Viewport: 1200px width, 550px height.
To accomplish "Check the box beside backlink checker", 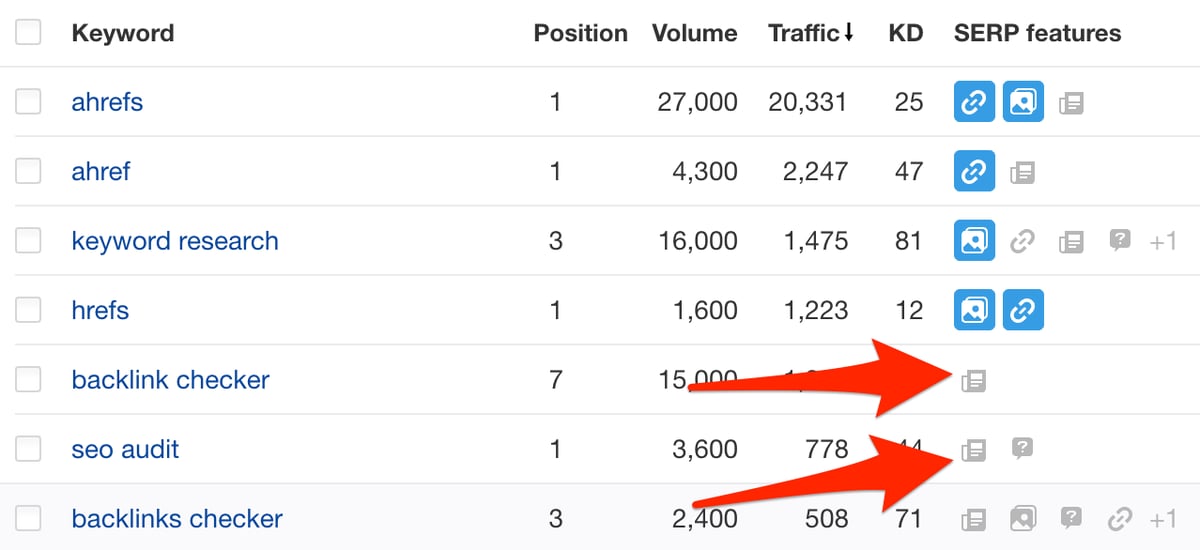I will click(28, 380).
